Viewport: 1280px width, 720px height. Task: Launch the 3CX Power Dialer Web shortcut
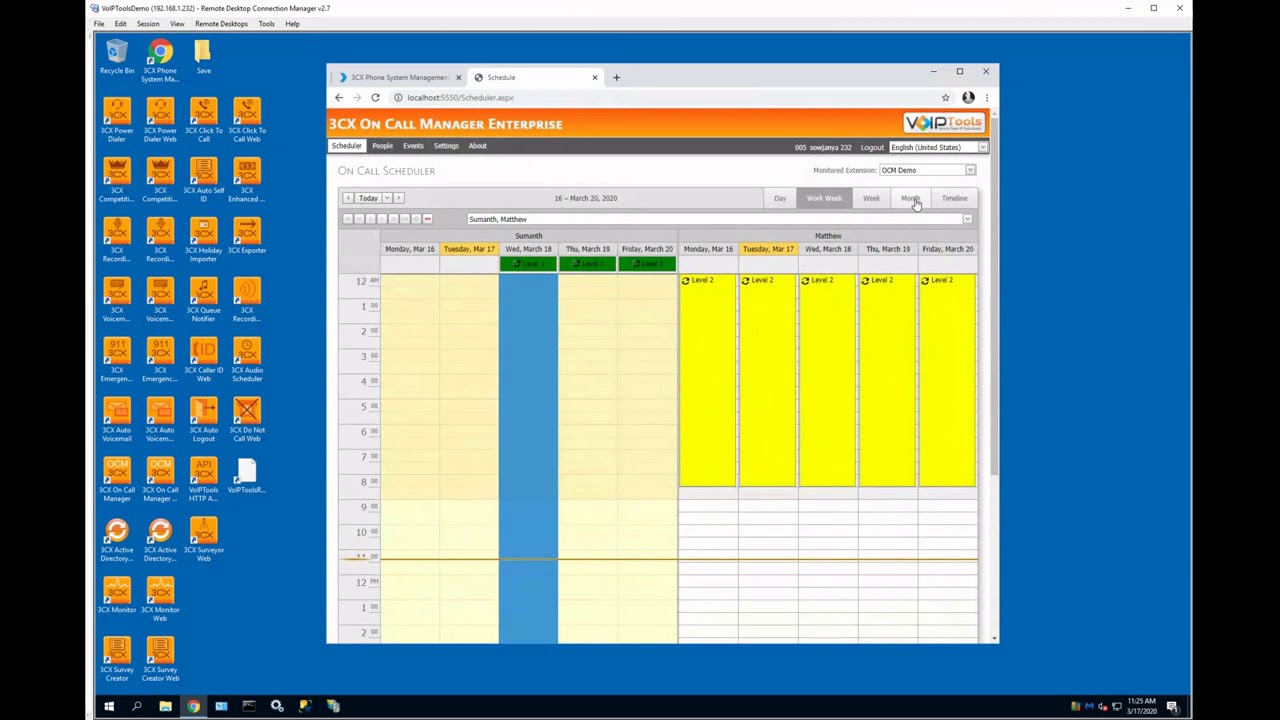pyautogui.click(x=160, y=120)
